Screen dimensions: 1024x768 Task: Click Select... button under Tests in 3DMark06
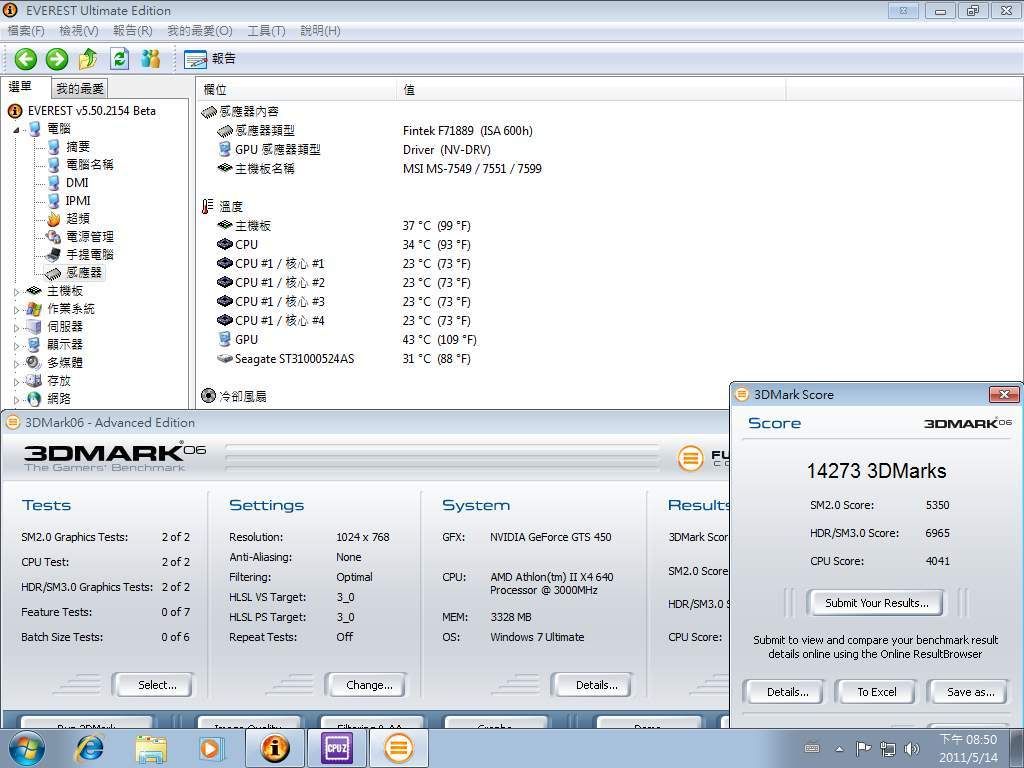click(154, 685)
